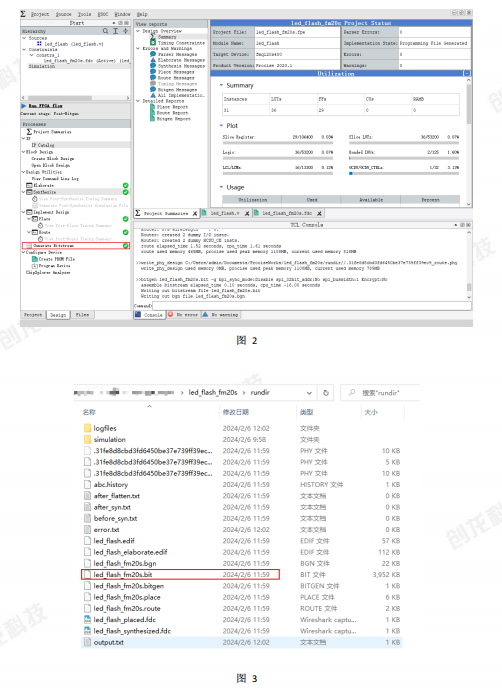Image resolution: width=502 pixels, height=693 pixels.
Task: Open the Project menu
Action: [x=40, y=14]
